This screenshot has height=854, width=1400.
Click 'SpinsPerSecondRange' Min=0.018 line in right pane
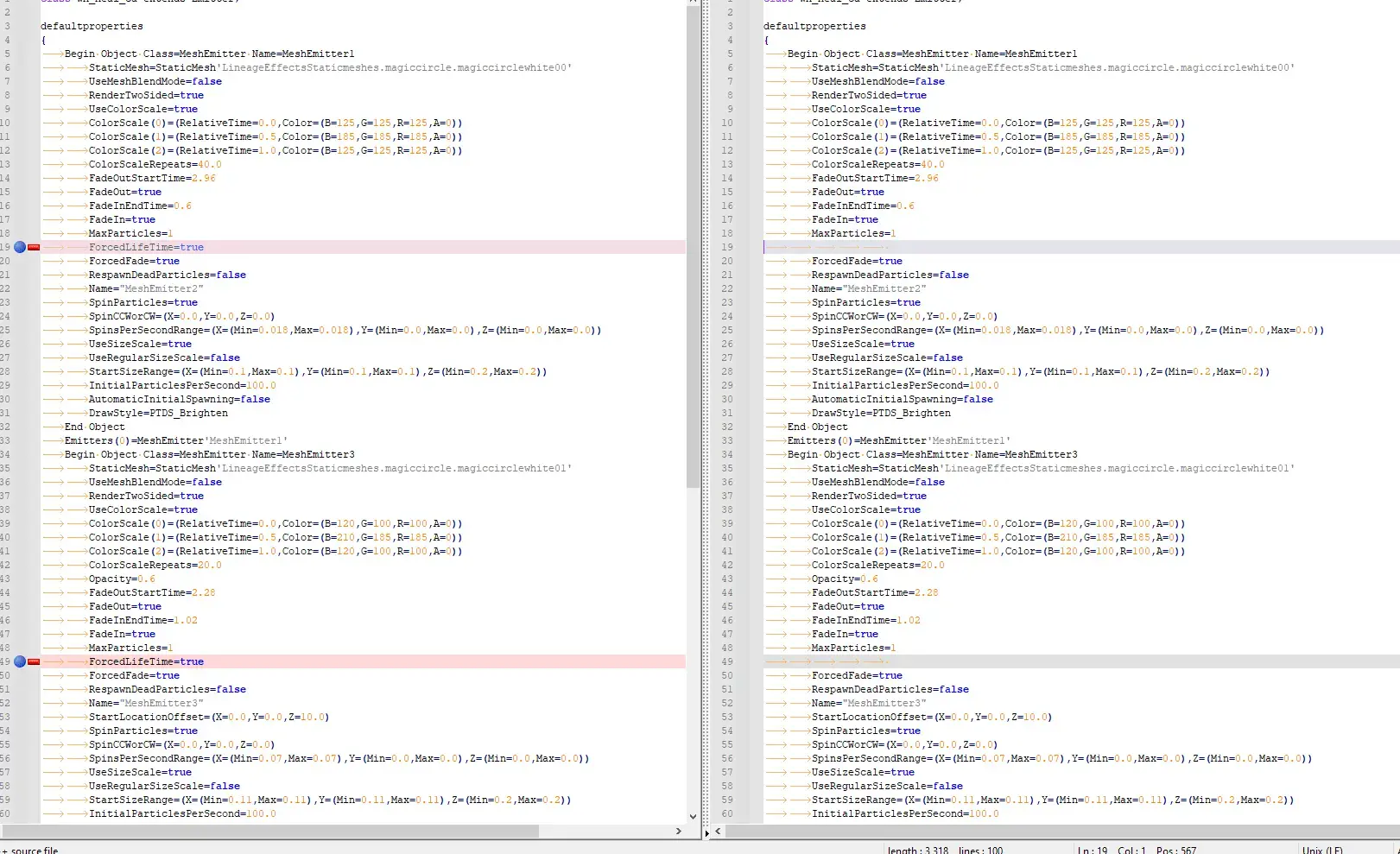[1067, 330]
